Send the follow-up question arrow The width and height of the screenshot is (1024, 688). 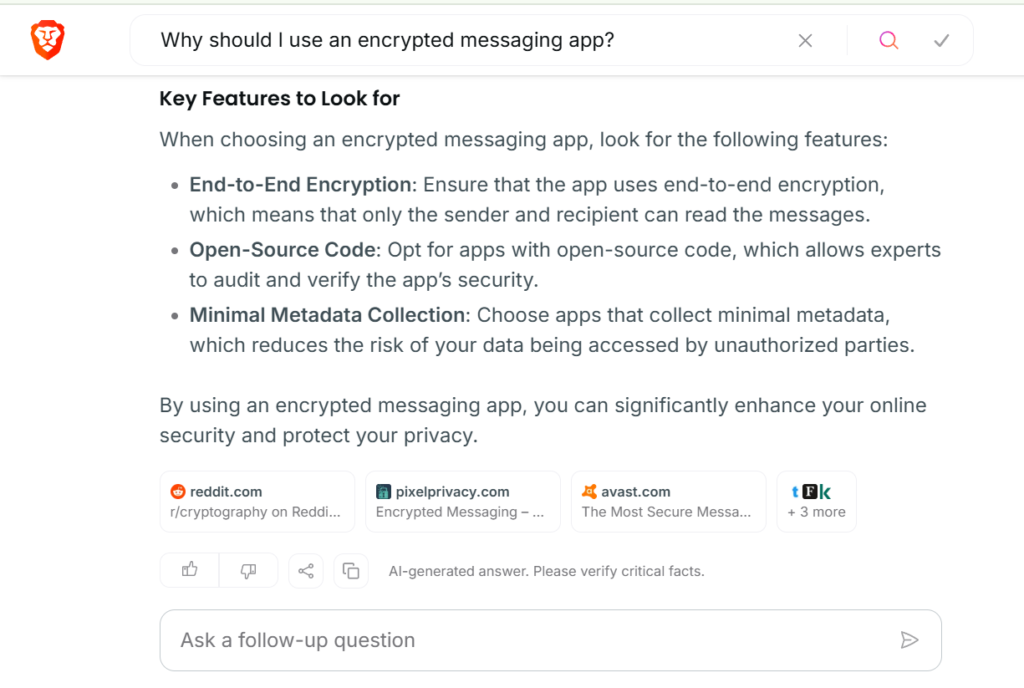[x=909, y=640]
